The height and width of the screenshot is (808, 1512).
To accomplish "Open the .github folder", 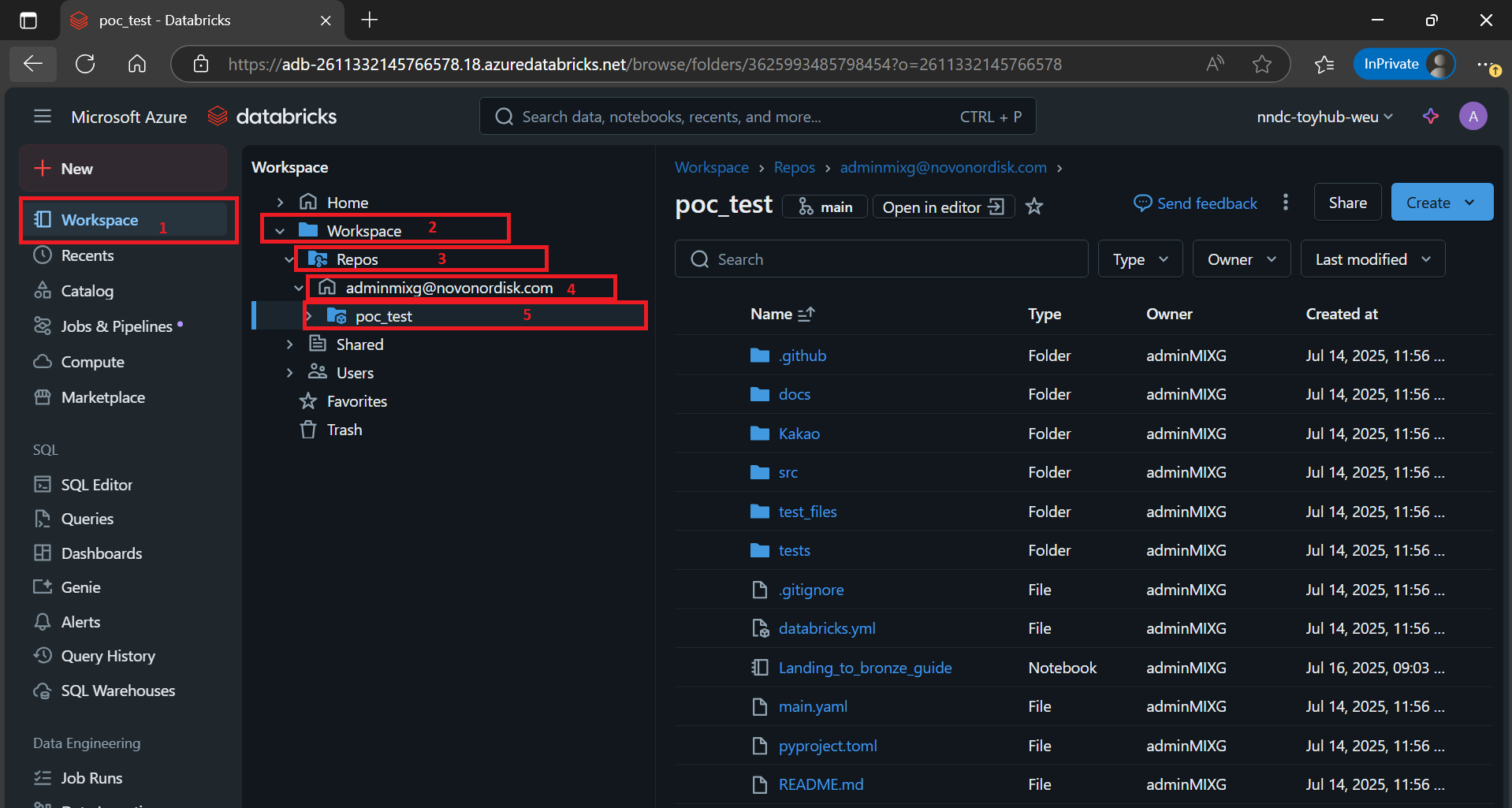I will tap(803, 356).
